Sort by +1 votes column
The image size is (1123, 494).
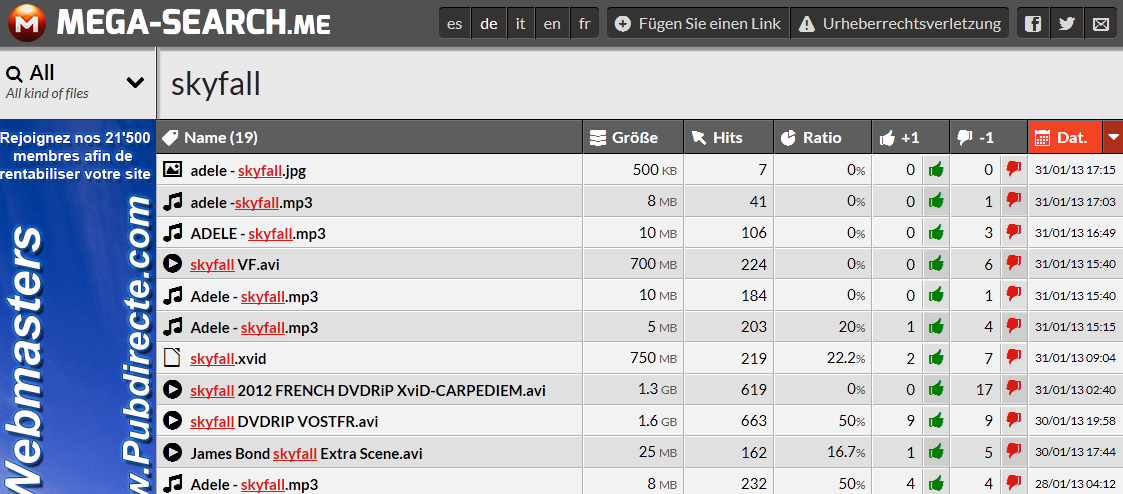coord(910,137)
